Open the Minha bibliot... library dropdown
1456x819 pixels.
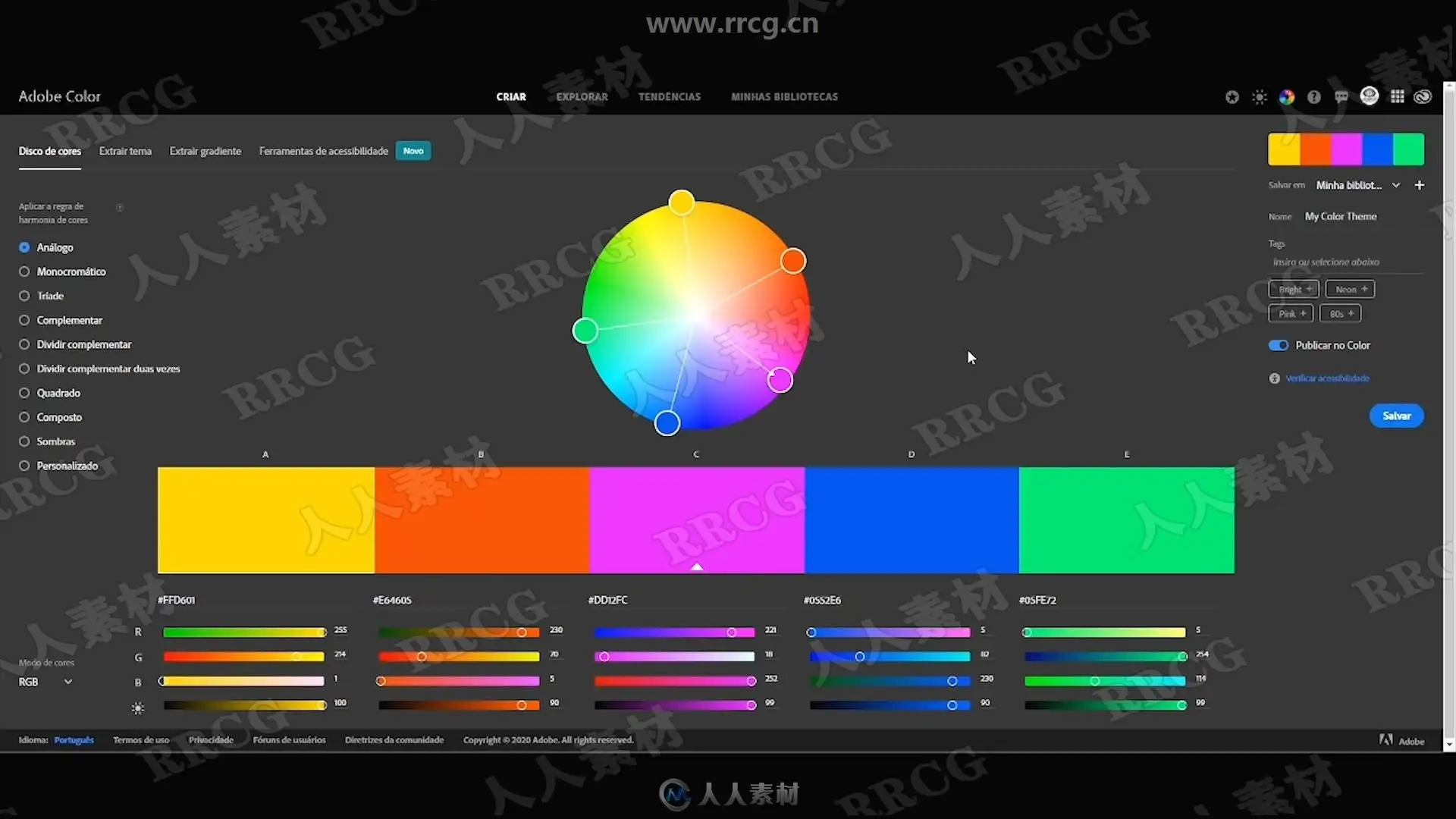pyautogui.click(x=1357, y=185)
